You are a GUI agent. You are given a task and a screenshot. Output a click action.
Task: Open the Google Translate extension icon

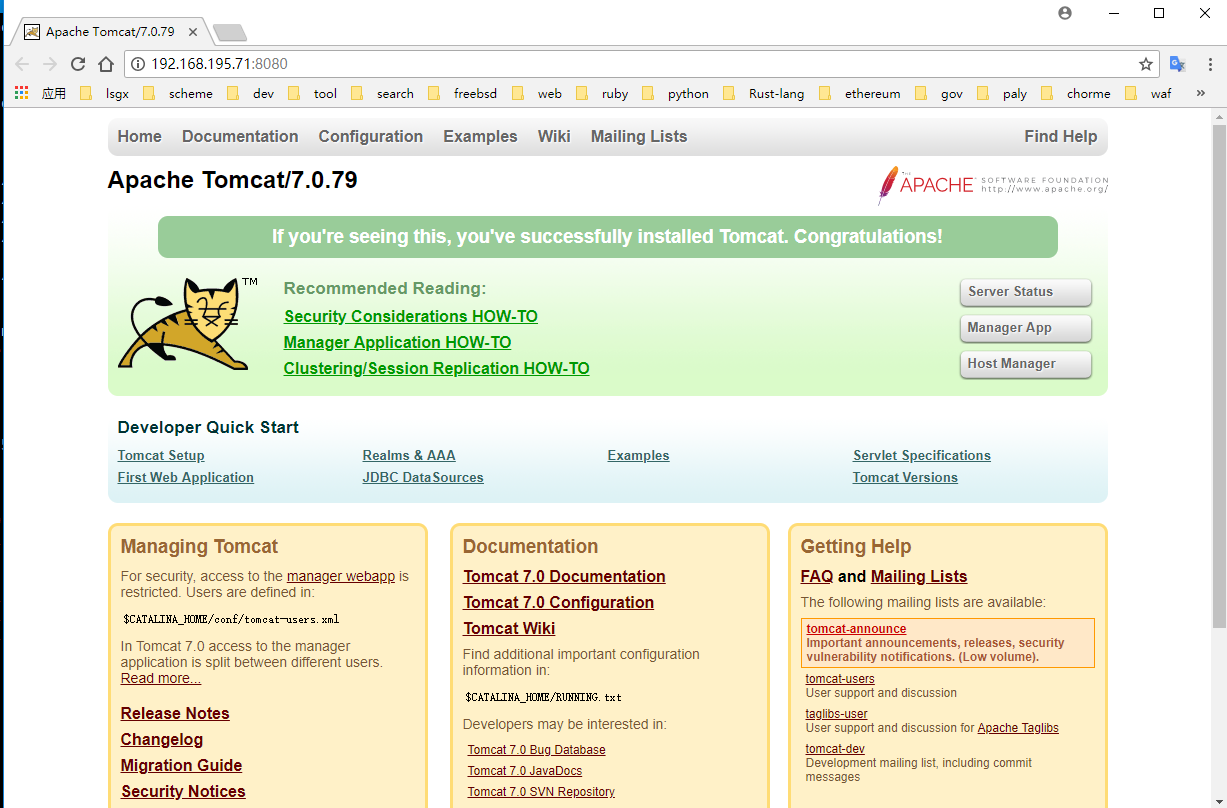pyautogui.click(x=1177, y=64)
